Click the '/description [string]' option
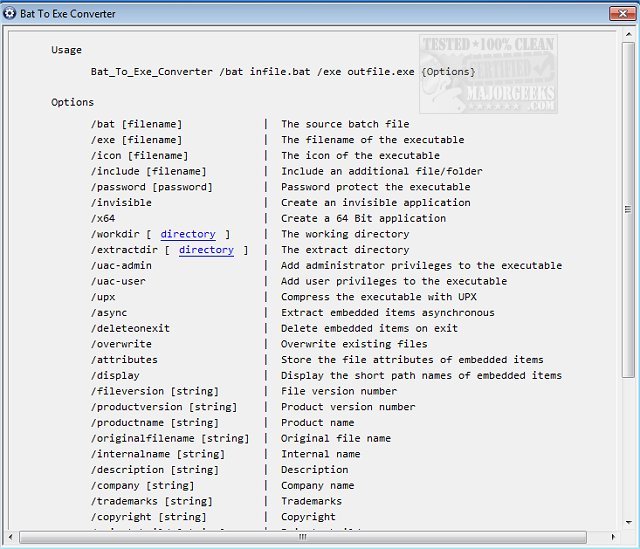Screen dimensions: 640x549 point(155,470)
